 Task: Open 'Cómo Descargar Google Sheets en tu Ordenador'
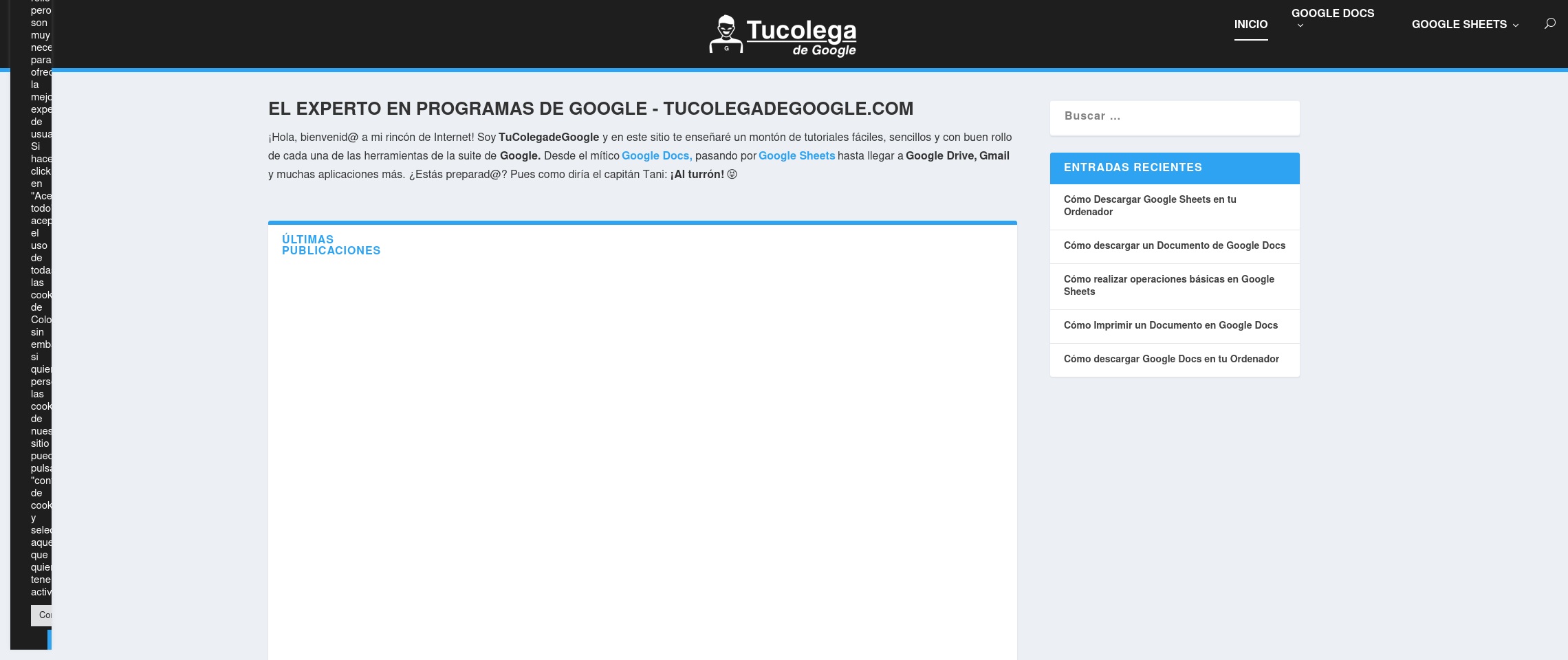tap(1150, 206)
